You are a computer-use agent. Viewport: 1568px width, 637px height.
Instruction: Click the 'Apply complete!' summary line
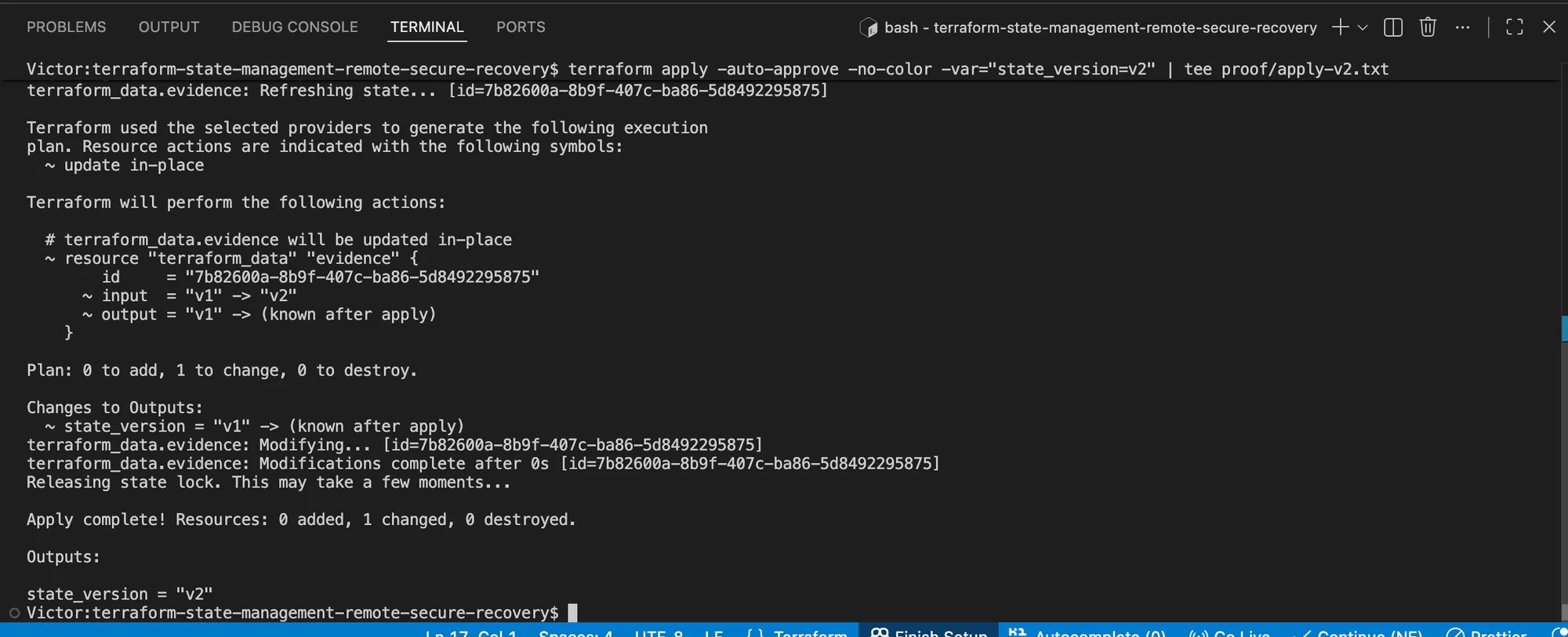pyautogui.click(x=301, y=519)
